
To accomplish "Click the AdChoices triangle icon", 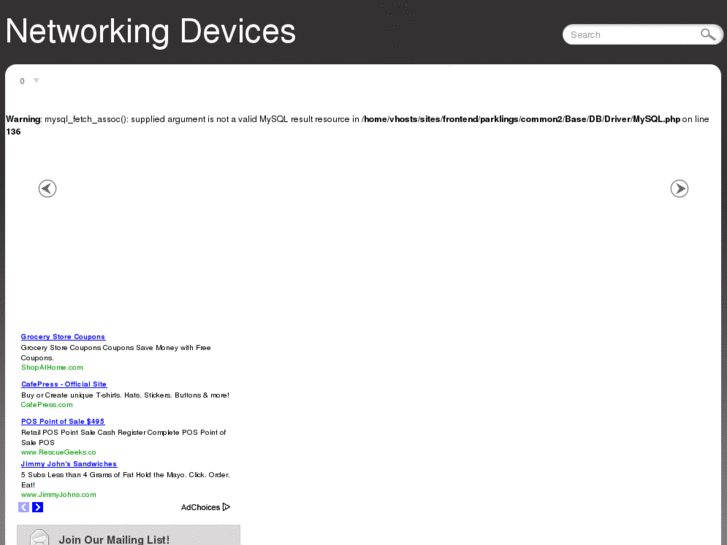I will tap(226, 507).
